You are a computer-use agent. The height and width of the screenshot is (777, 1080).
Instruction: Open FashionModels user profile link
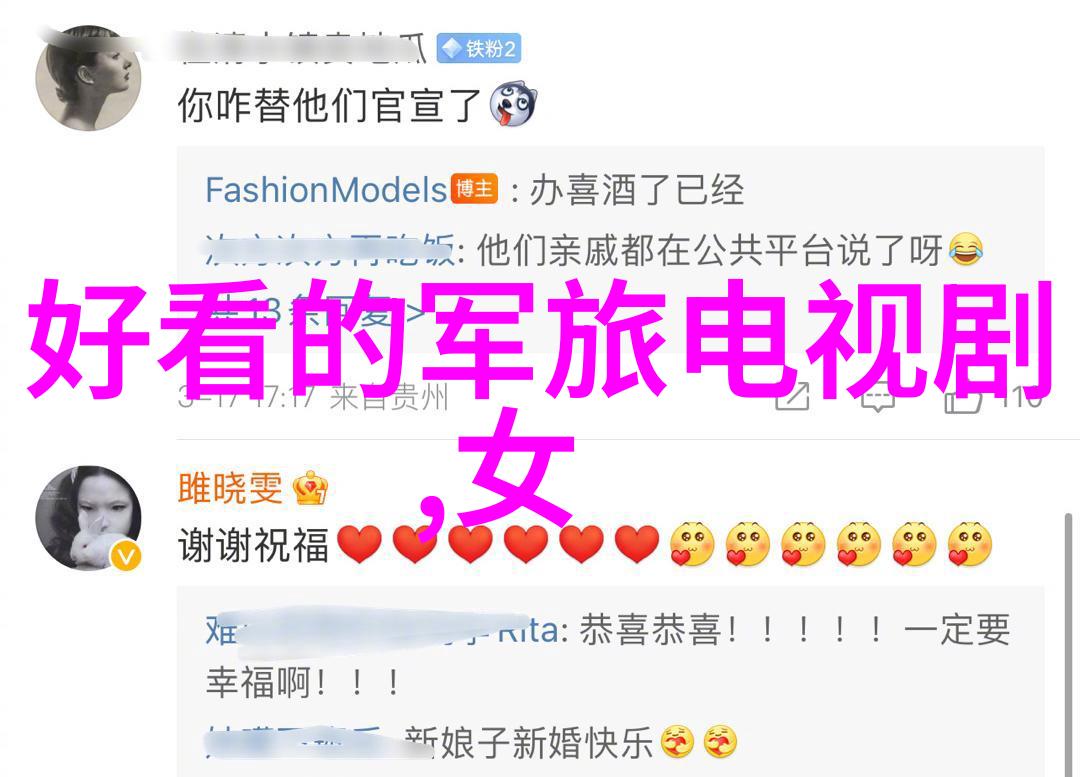coord(326,190)
